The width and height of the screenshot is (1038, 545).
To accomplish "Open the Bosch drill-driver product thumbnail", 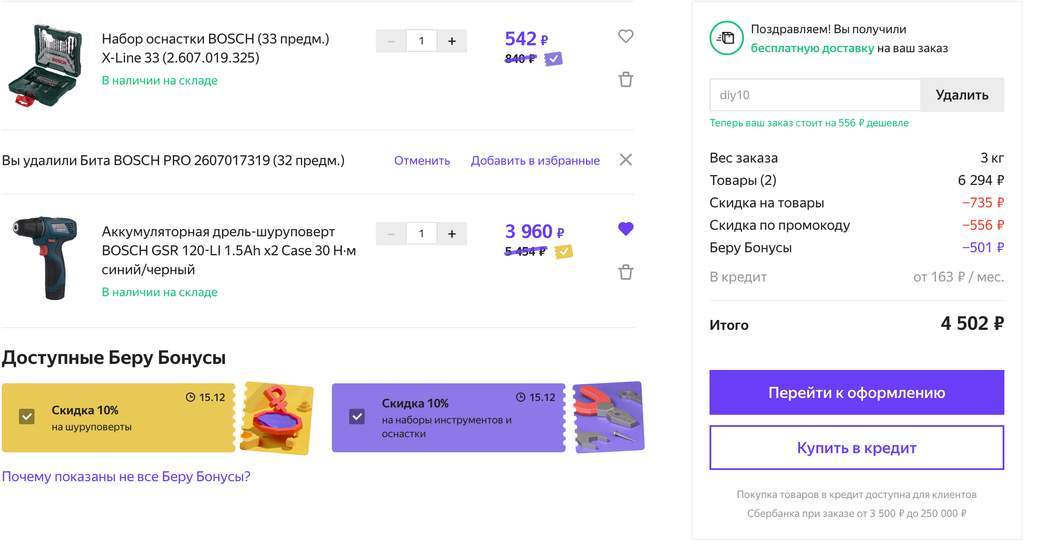I will coord(44,257).
